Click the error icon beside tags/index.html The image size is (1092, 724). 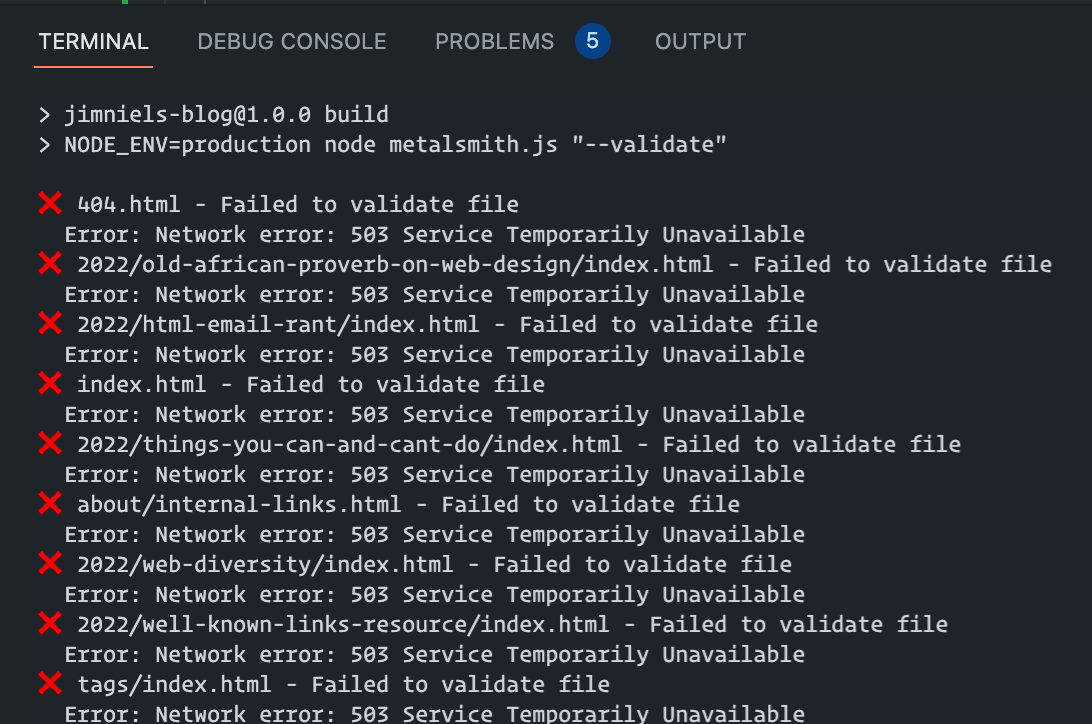tap(50, 683)
